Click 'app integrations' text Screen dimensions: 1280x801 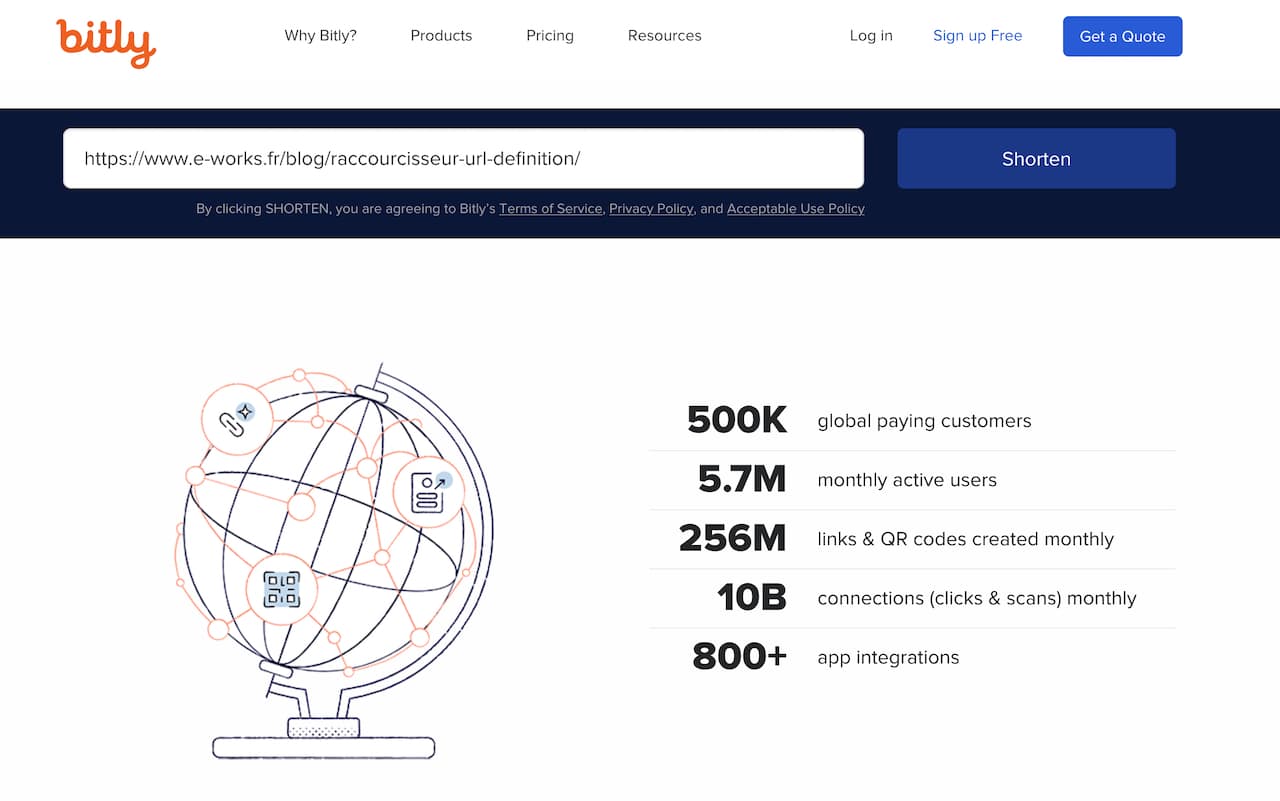click(x=888, y=657)
